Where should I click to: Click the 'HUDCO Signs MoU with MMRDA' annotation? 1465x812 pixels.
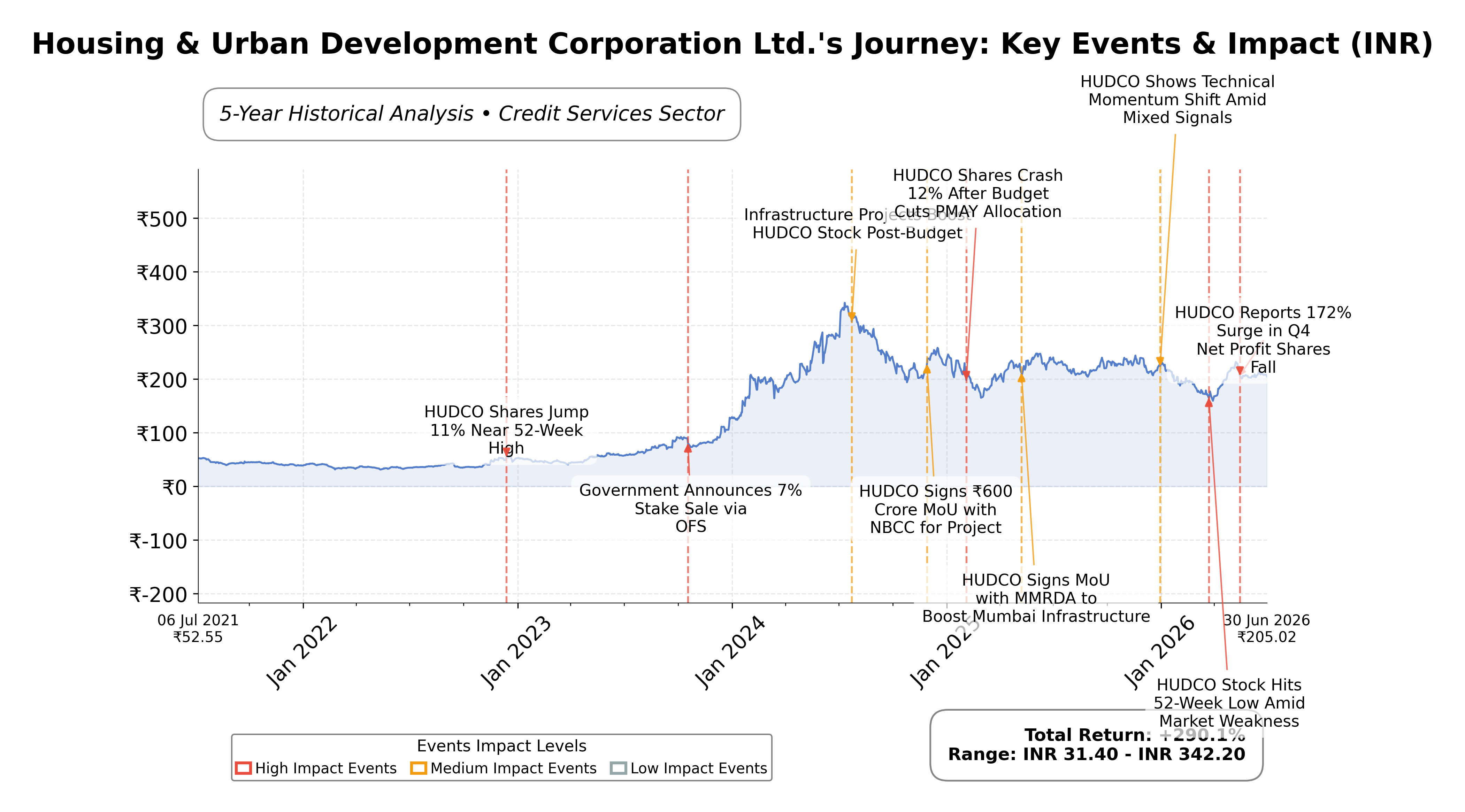pos(1036,598)
